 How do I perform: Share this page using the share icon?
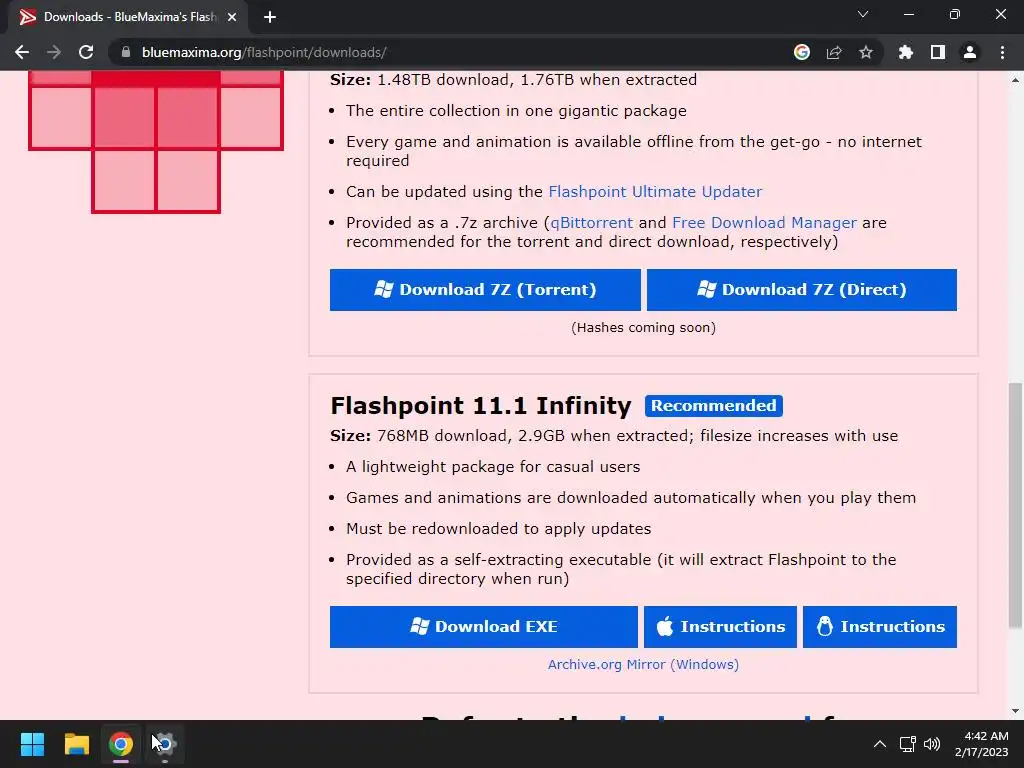coord(834,52)
